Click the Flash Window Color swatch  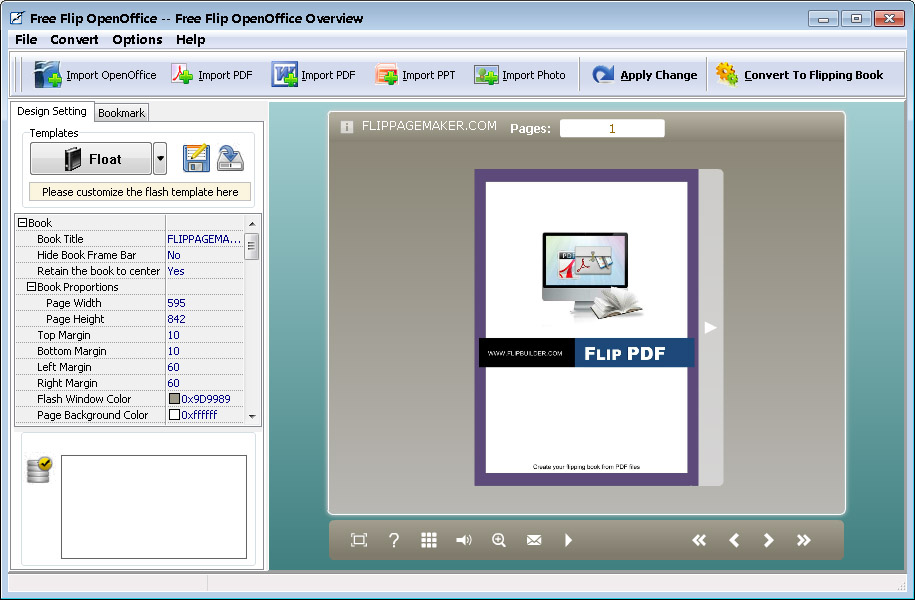tap(174, 399)
